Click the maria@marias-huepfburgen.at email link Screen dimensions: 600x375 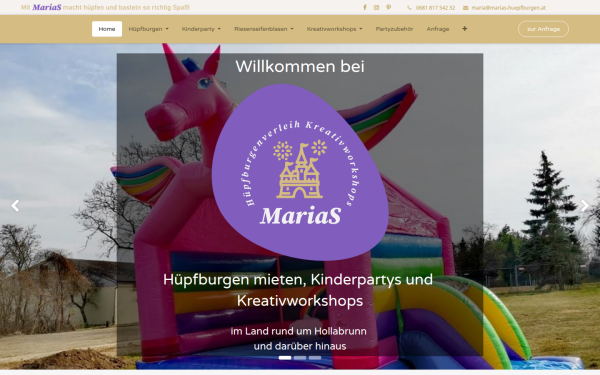[x=509, y=8]
